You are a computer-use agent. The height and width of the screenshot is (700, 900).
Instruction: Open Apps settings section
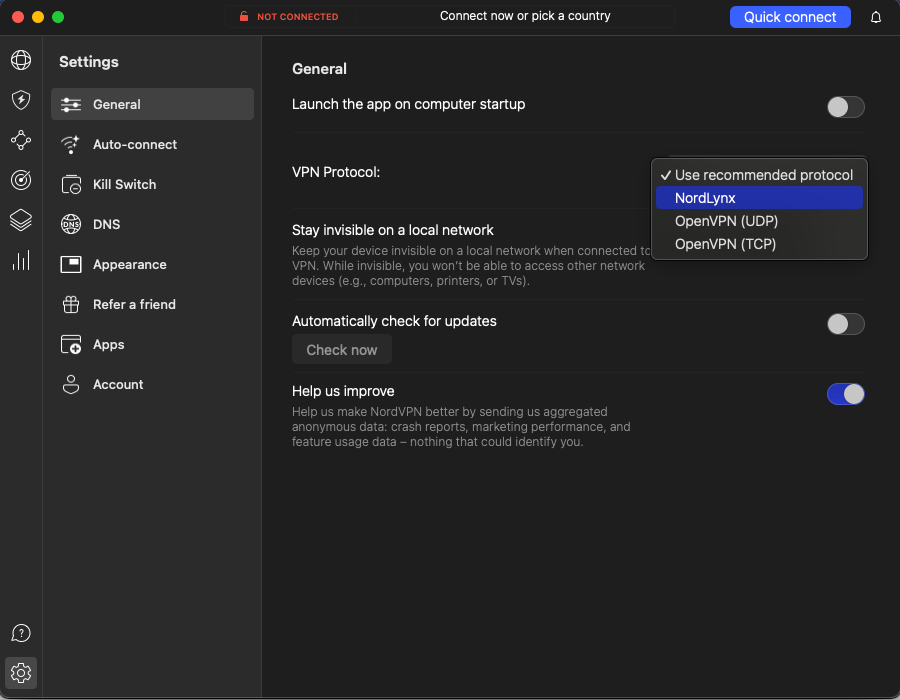point(153,345)
